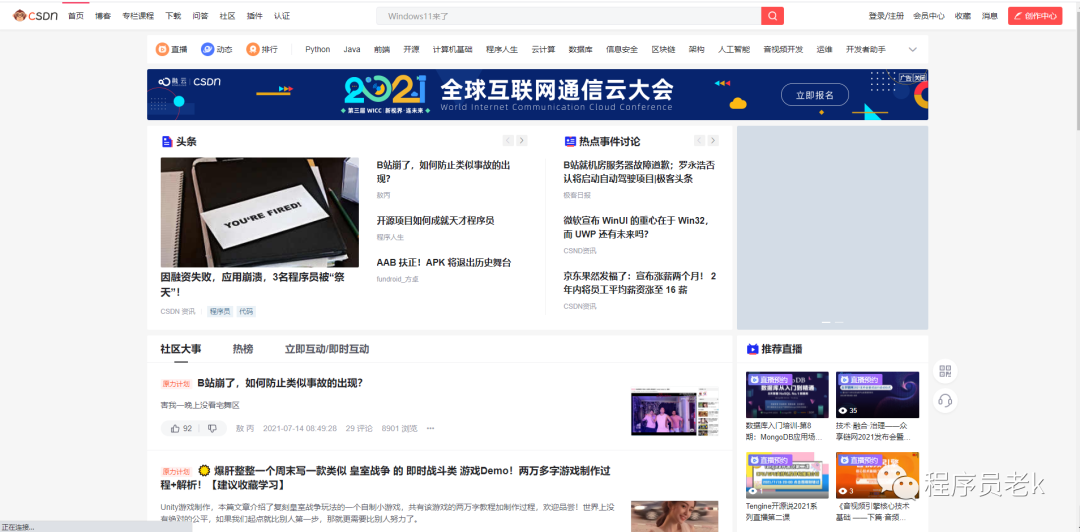Open 问答 in top navigation
This screenshot has width=1080, height=532.
coord(200,16)
